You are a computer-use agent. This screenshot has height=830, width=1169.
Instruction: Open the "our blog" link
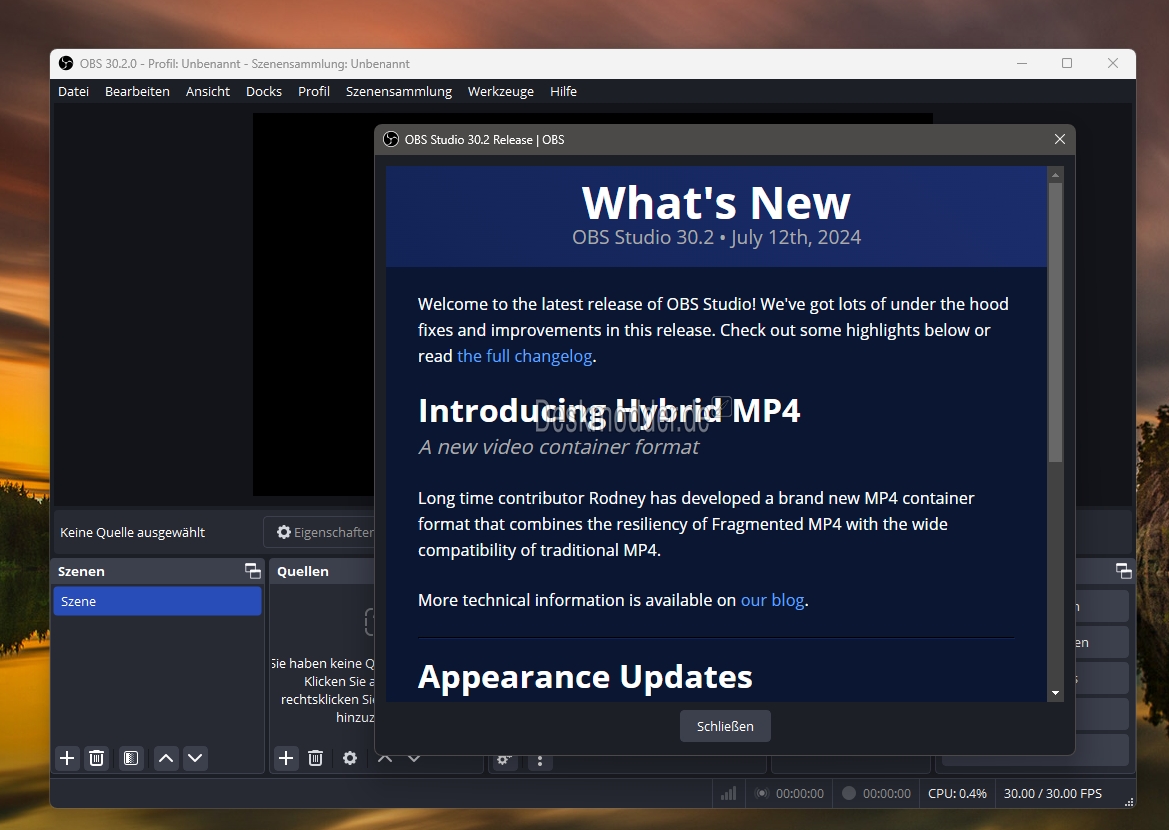point(772,600)
